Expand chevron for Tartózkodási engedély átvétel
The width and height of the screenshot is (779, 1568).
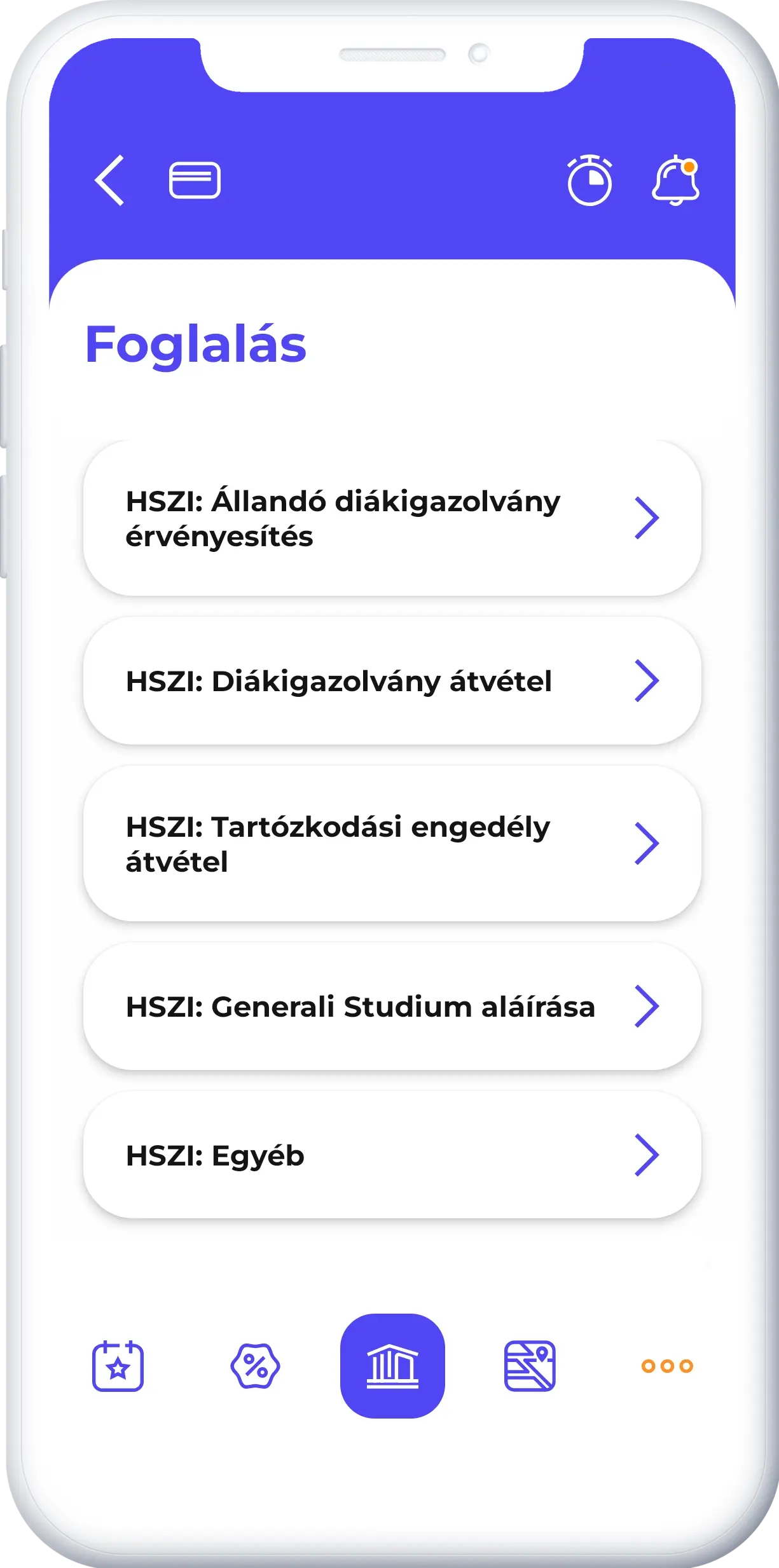click(x=647, y=843)
